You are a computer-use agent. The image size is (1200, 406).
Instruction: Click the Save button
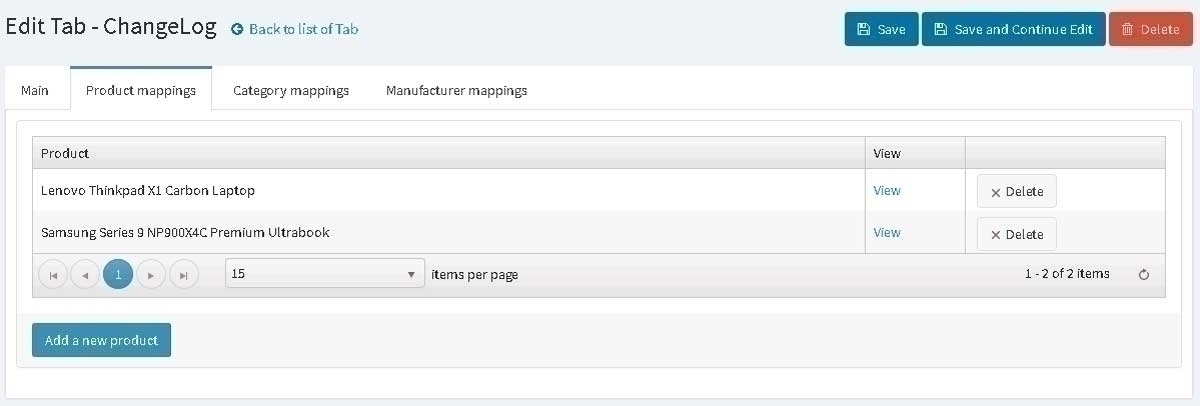(x=881, y=29)
